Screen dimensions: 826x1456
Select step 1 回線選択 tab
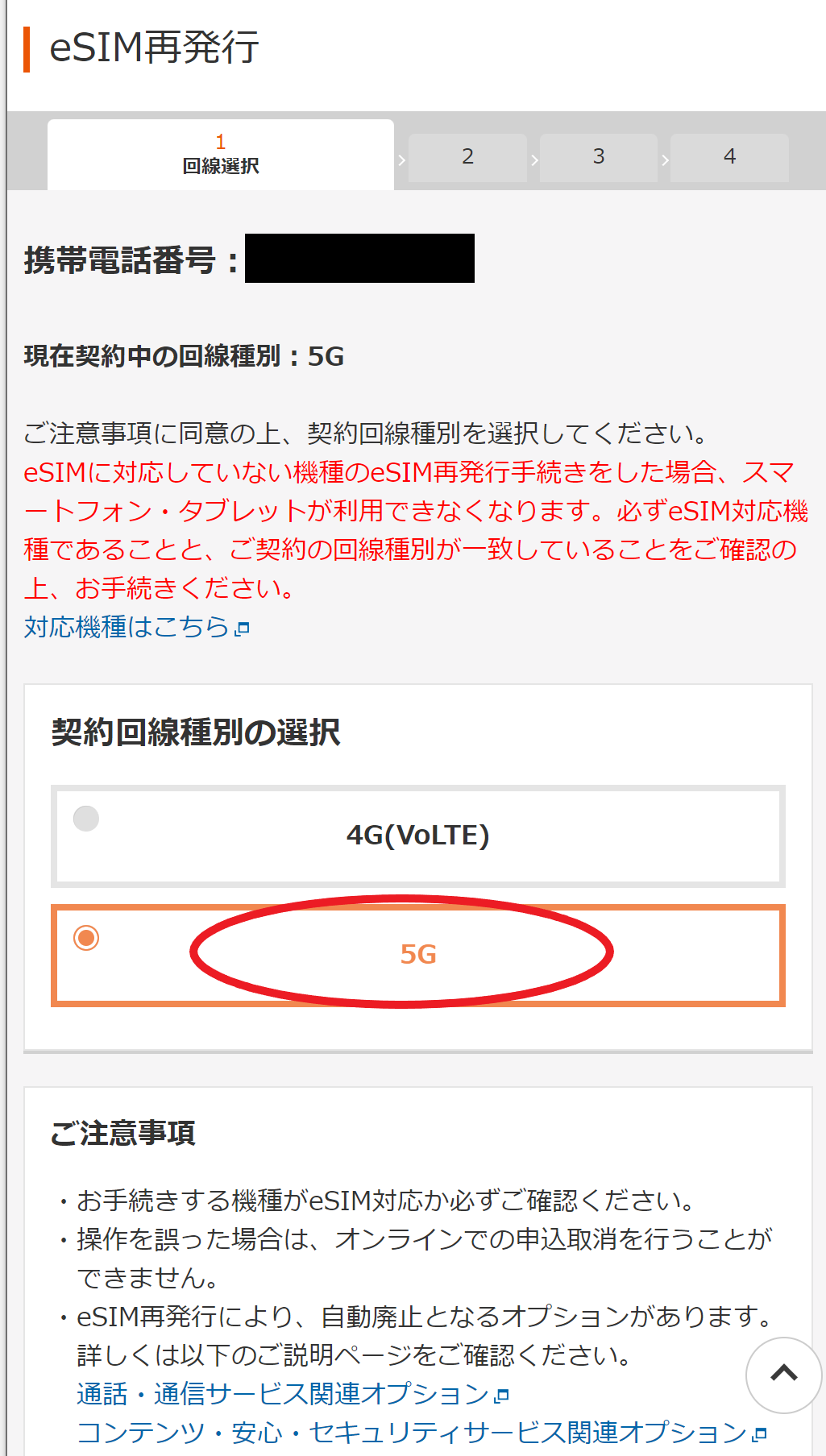click(x=221, y=155)
